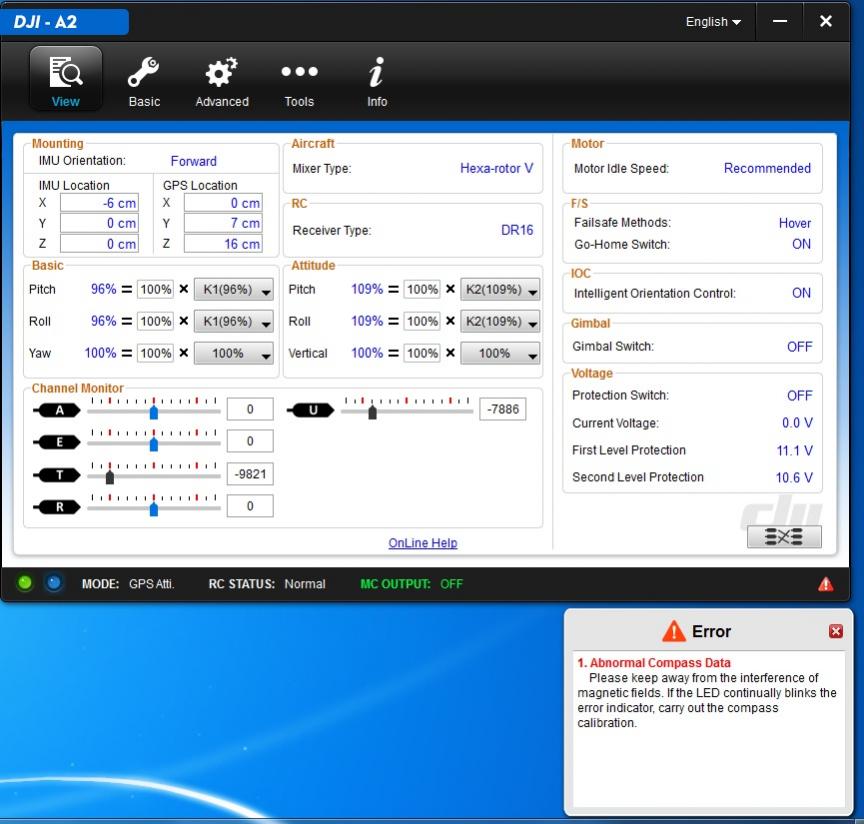Click Current Voltage 0.0 V value
This screenshot has height=824, width=864.
click(797, 423)
